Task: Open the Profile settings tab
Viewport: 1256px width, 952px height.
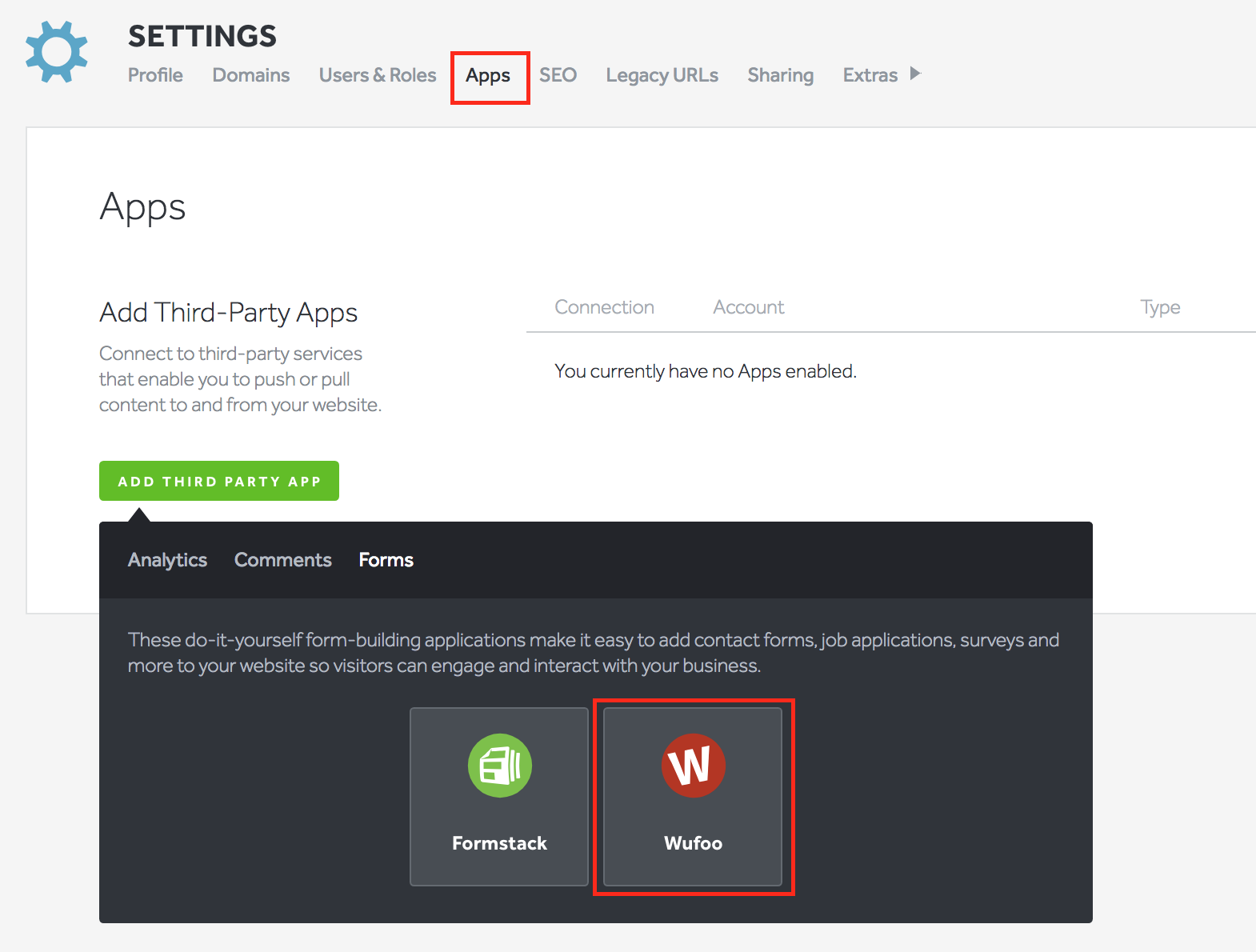Action: pos(155,75)
